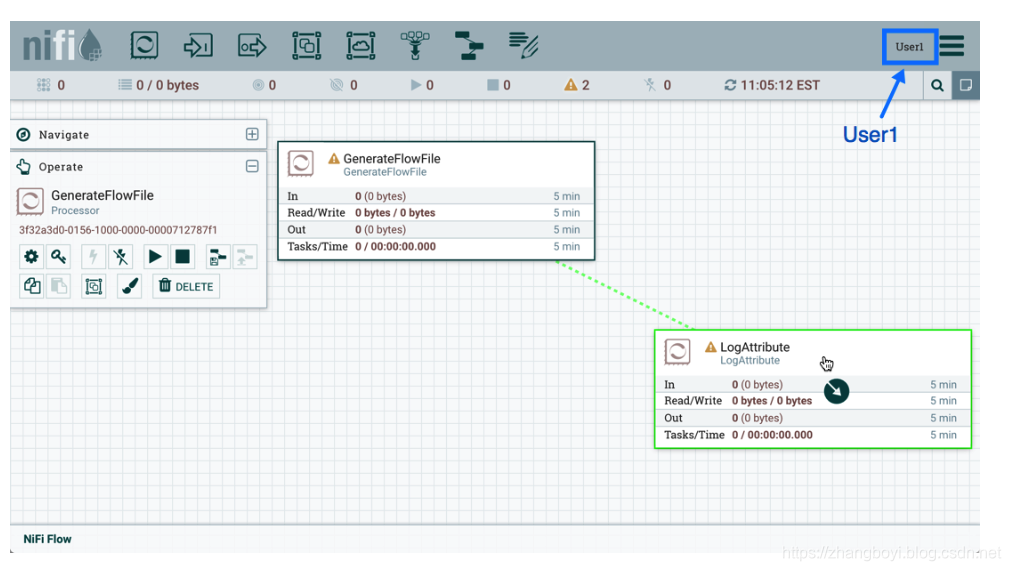Click the Disable crossed bolt icon
Image resolution: width=1011 pixels, height=571 pixels.
click(x=121, y=256)
